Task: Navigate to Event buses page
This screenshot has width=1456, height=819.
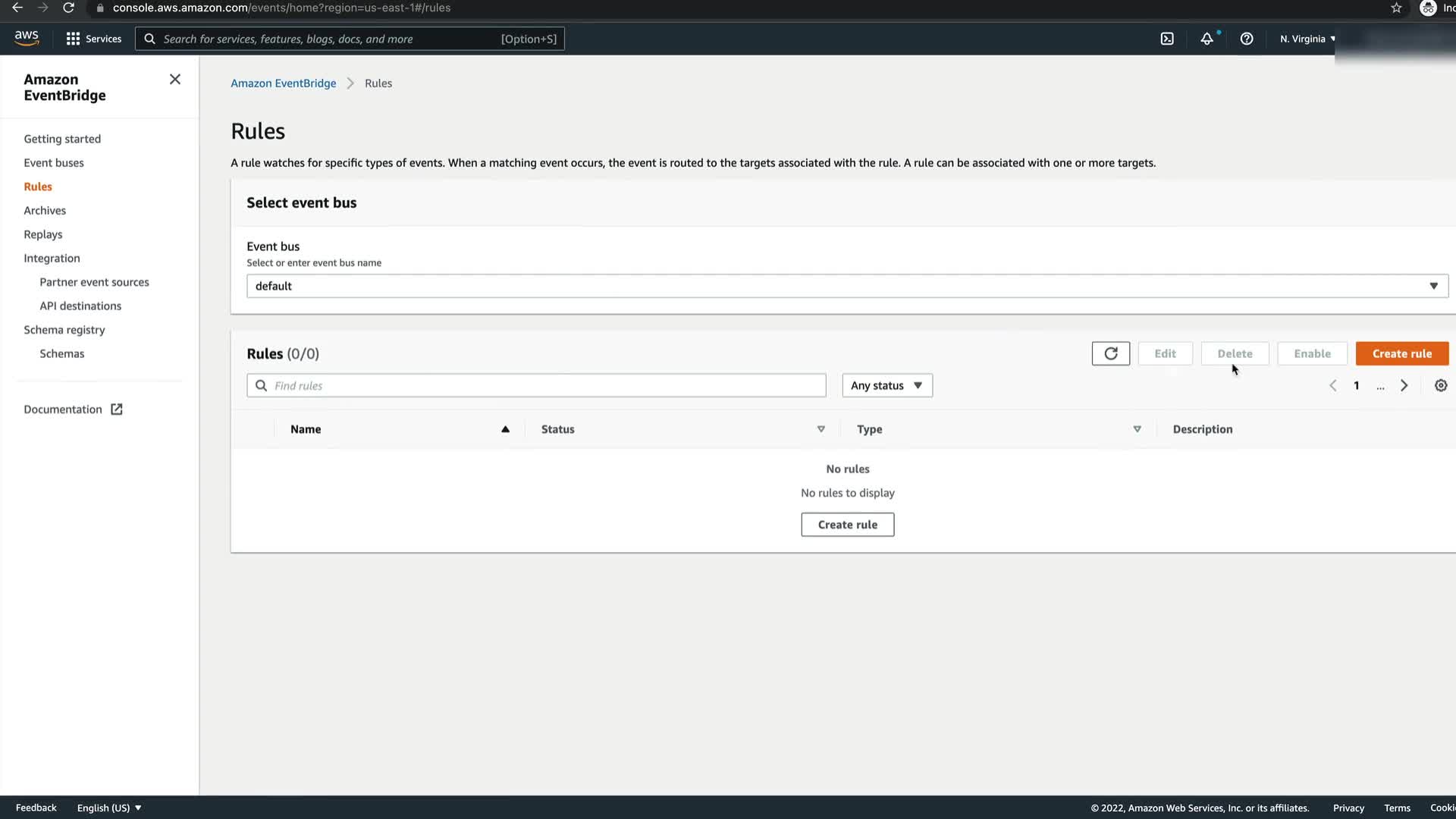Action: tap(54, 162)
